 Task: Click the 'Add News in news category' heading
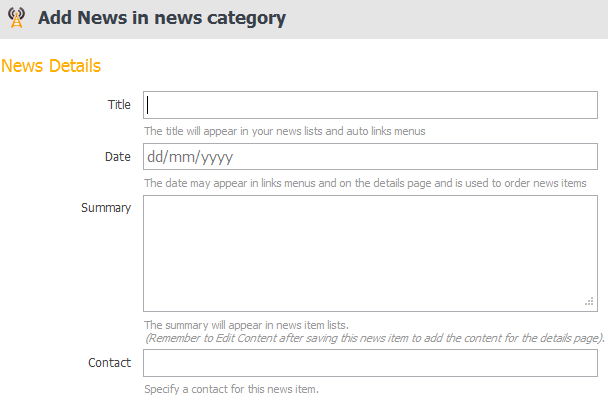click(162, 18)
